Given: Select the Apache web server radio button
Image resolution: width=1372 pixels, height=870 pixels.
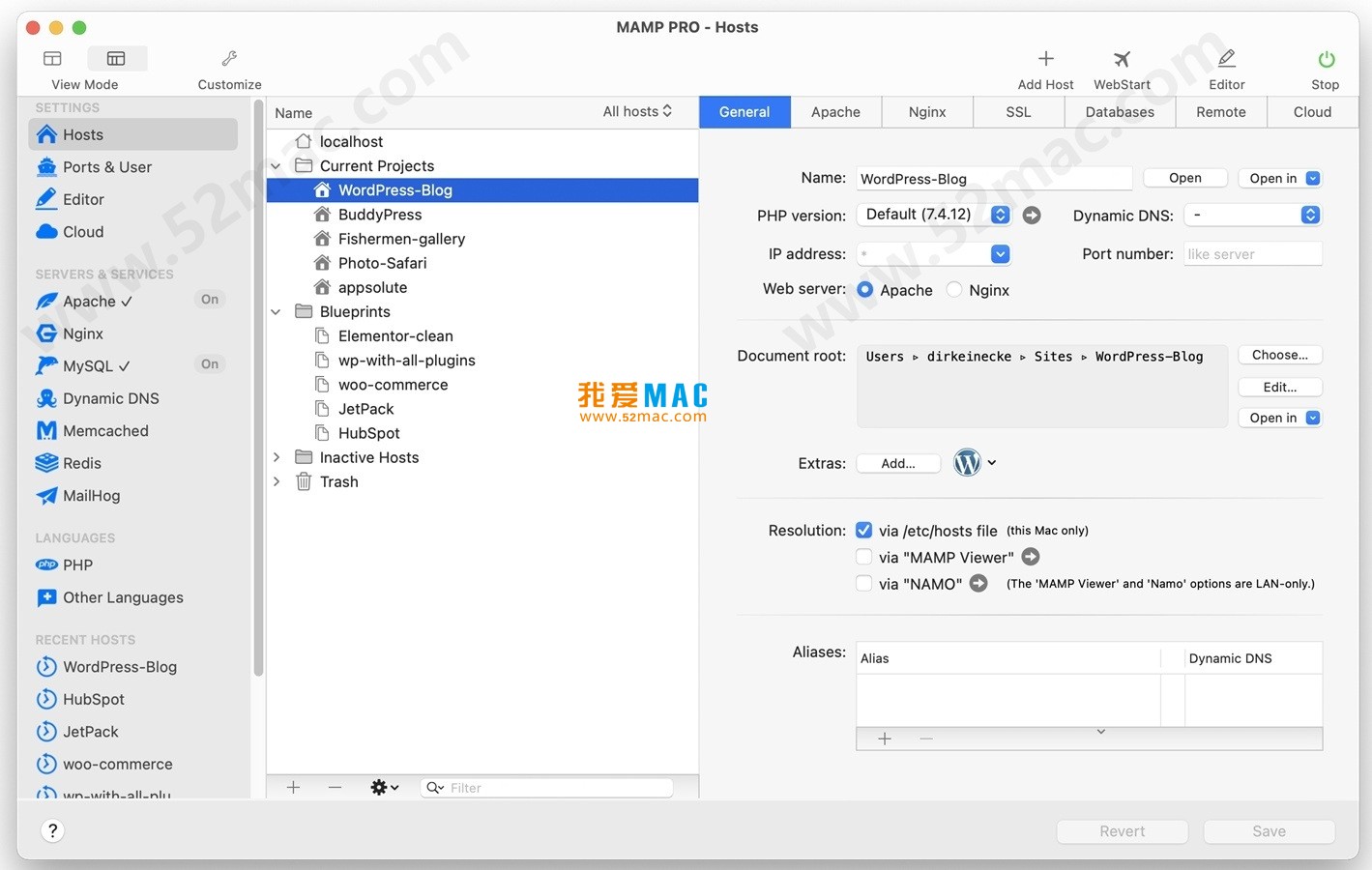Looking at the screenshot, I should pos(865,290).
